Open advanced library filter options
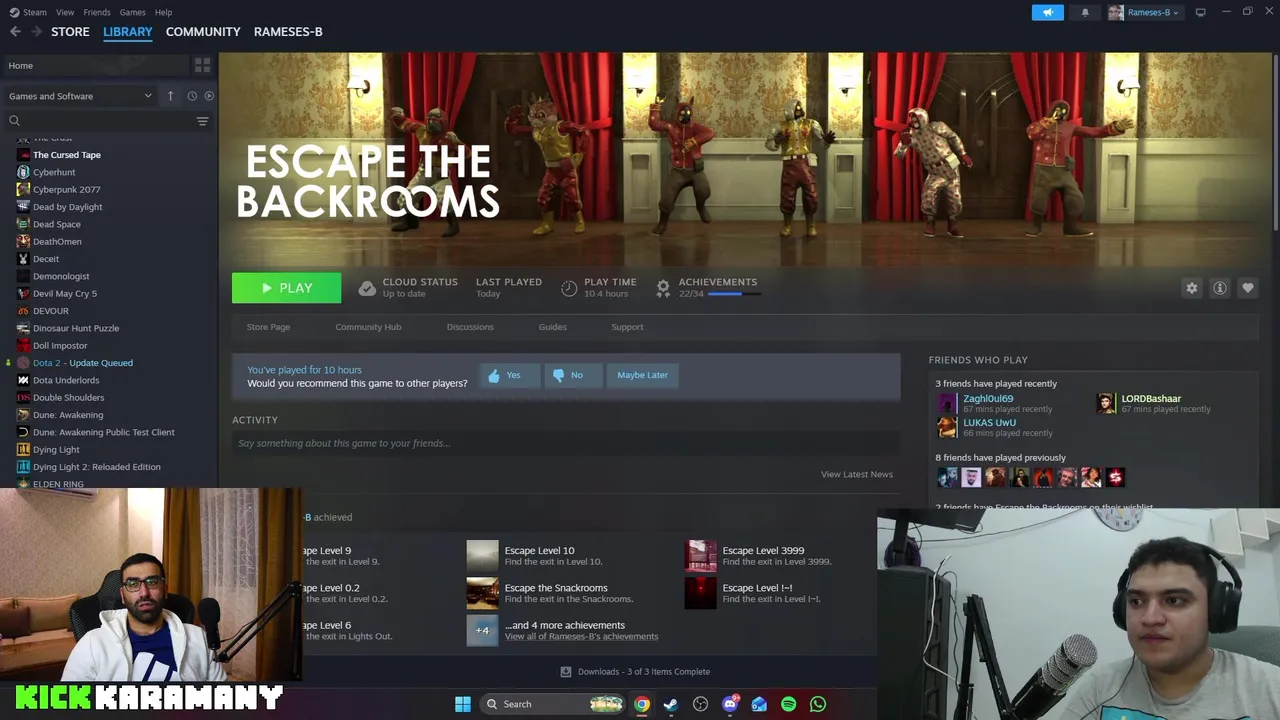This screenshot has width=1280, height=720. coord(202,121)
